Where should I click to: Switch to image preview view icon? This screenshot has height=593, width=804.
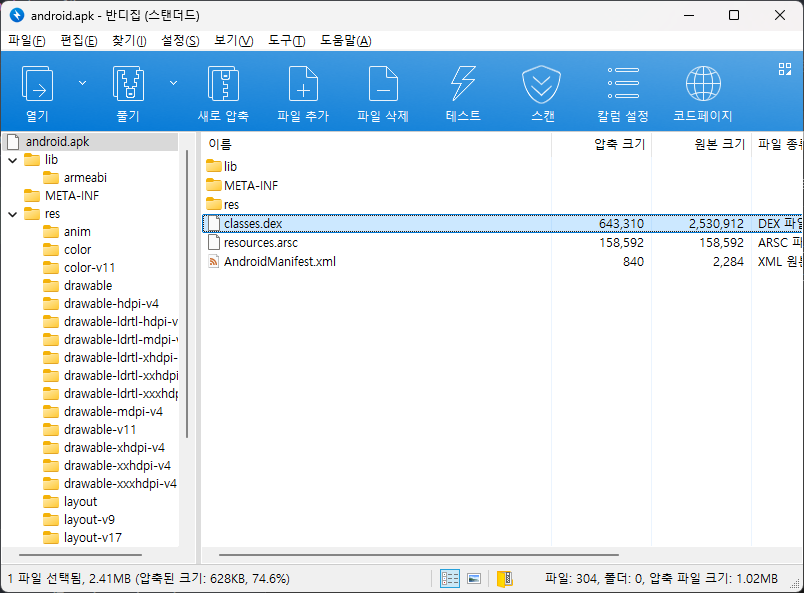point(474,579)
